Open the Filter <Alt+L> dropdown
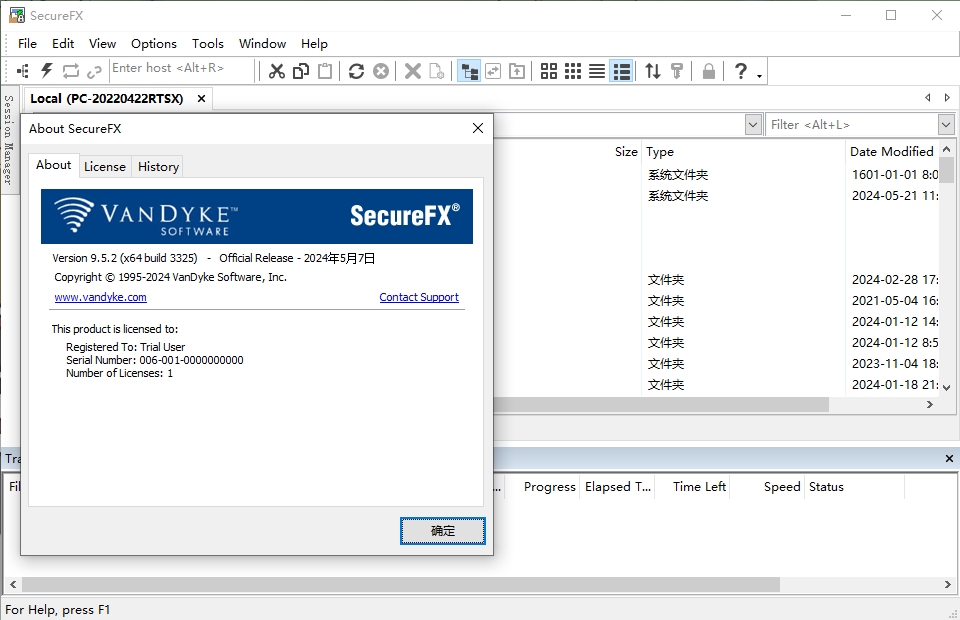 pyautogui.click(x=944, y=124)
